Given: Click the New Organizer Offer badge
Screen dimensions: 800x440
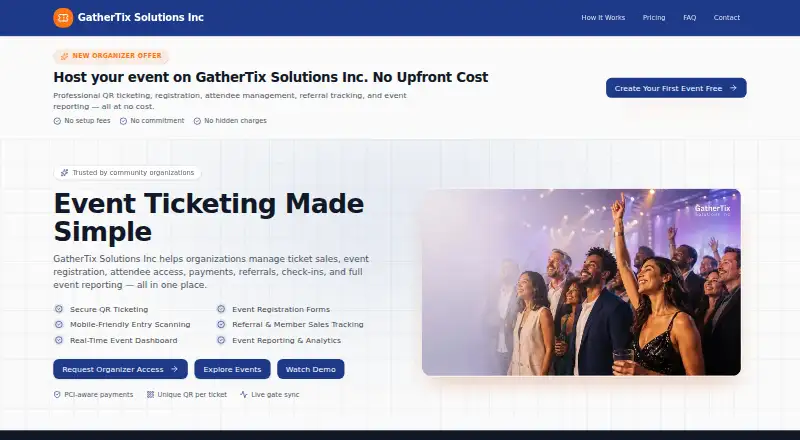Looking at the screenshot, I should click(x=111, y=56).
